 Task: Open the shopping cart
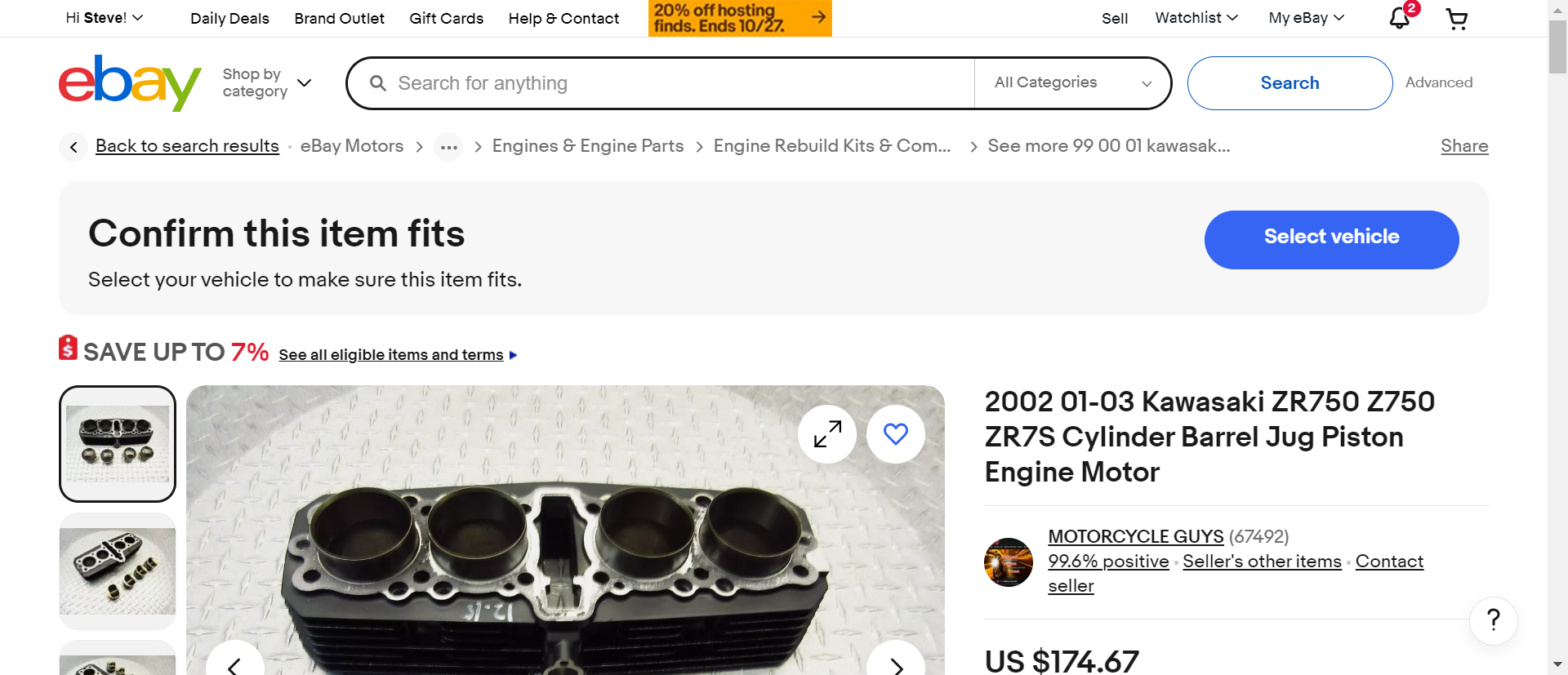pos(1457,19)
